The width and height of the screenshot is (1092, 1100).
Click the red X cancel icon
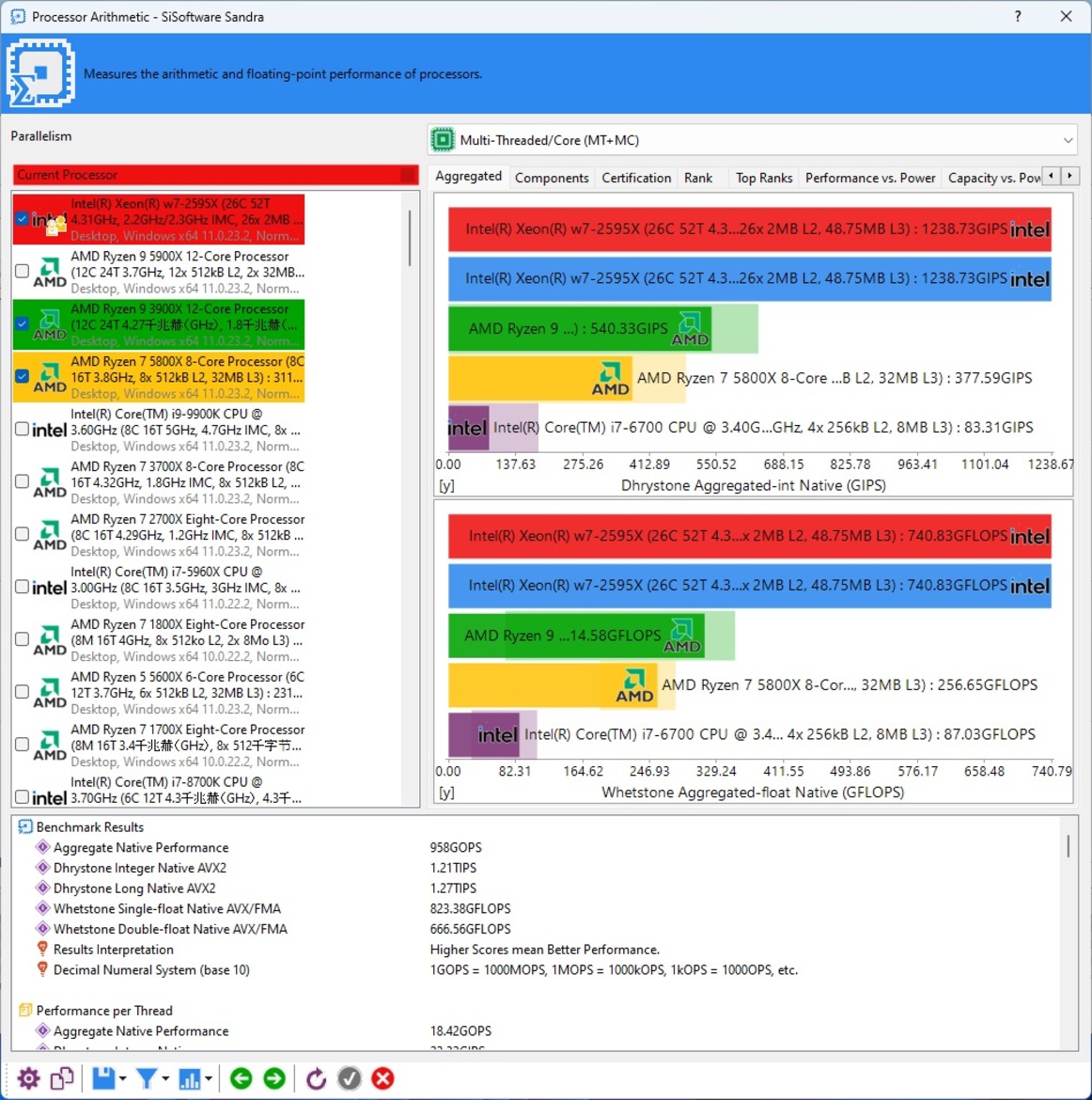tap(382, 1078)
